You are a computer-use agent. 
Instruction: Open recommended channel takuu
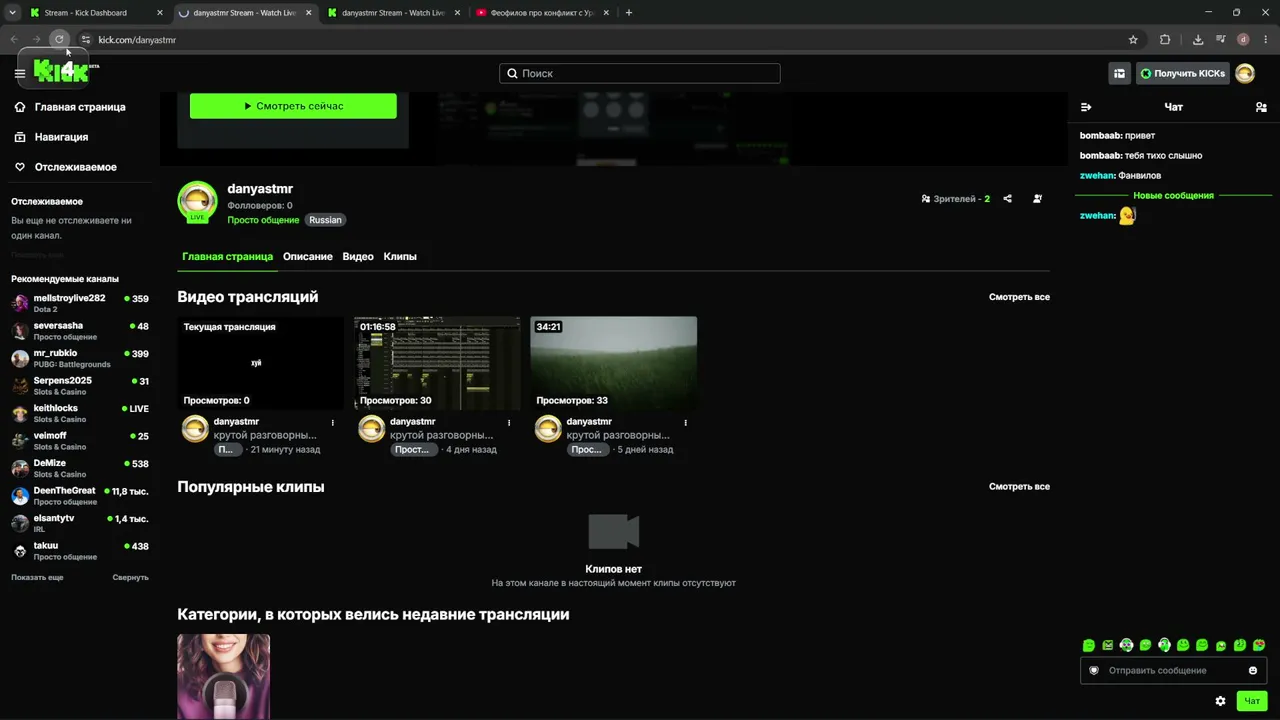(80, 551)
